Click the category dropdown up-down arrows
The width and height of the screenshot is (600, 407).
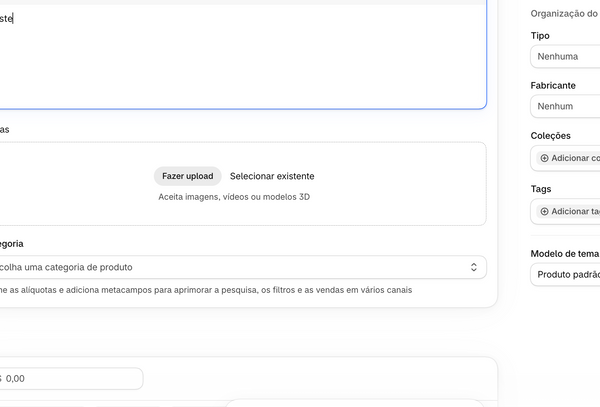point(474,267)
